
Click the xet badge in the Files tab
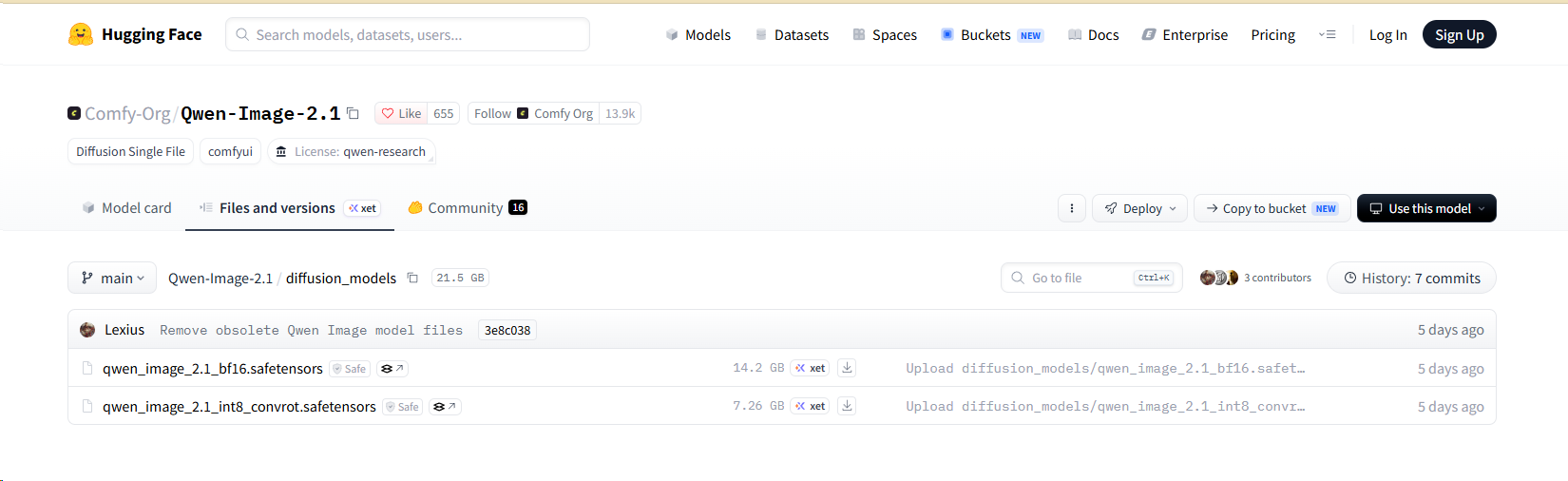point(362,208)
